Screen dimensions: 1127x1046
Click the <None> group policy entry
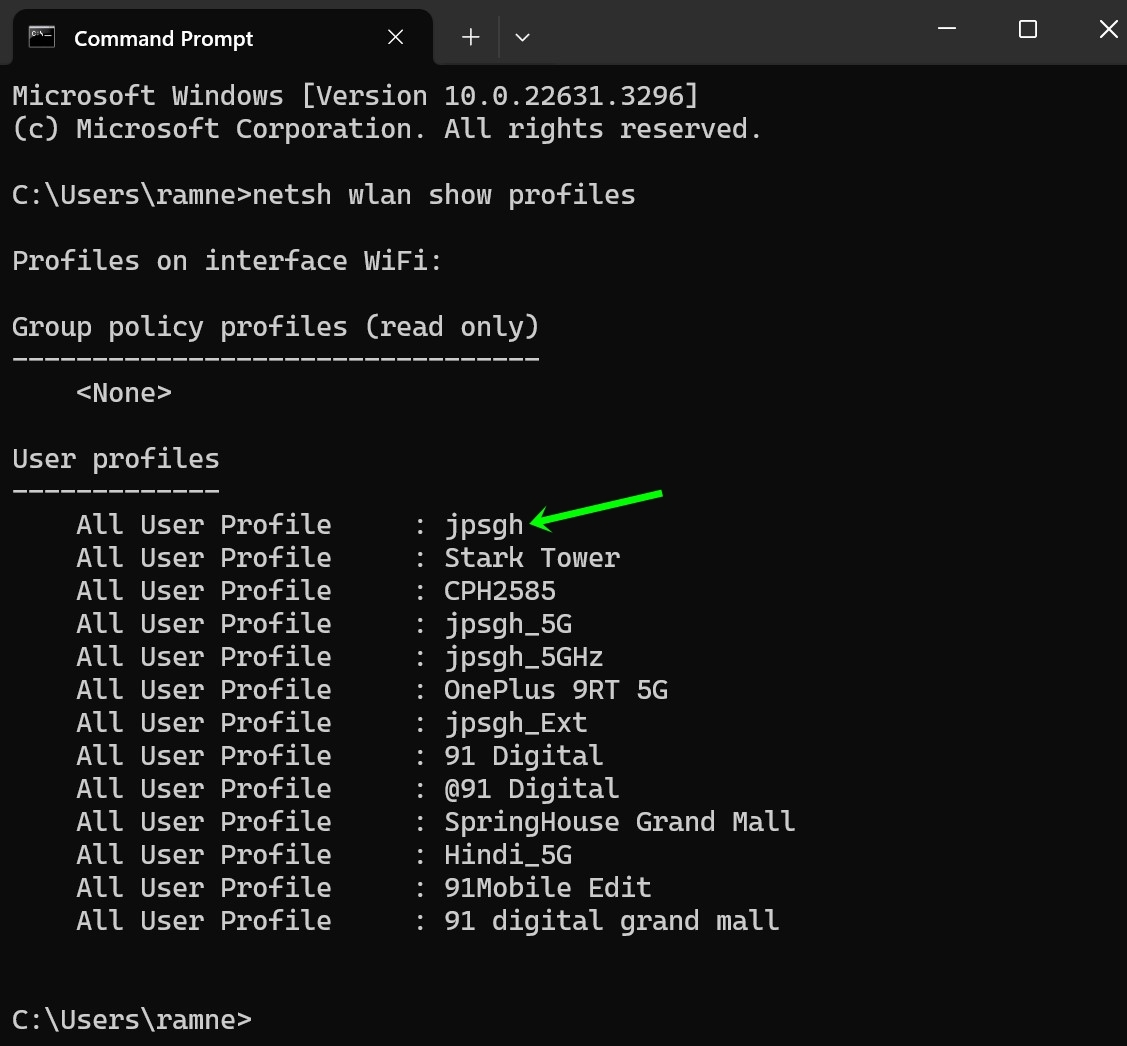pyautogui.click(x=124, y=392)
